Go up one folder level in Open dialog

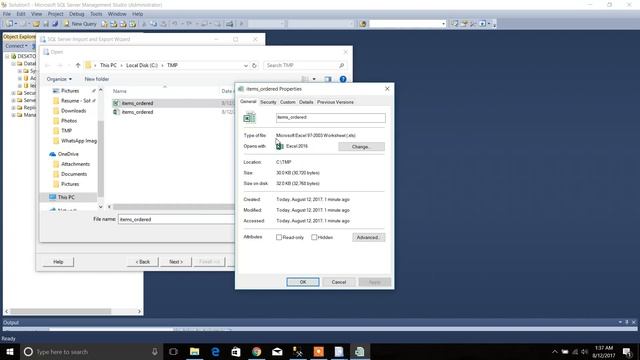[x=78, y=65]
